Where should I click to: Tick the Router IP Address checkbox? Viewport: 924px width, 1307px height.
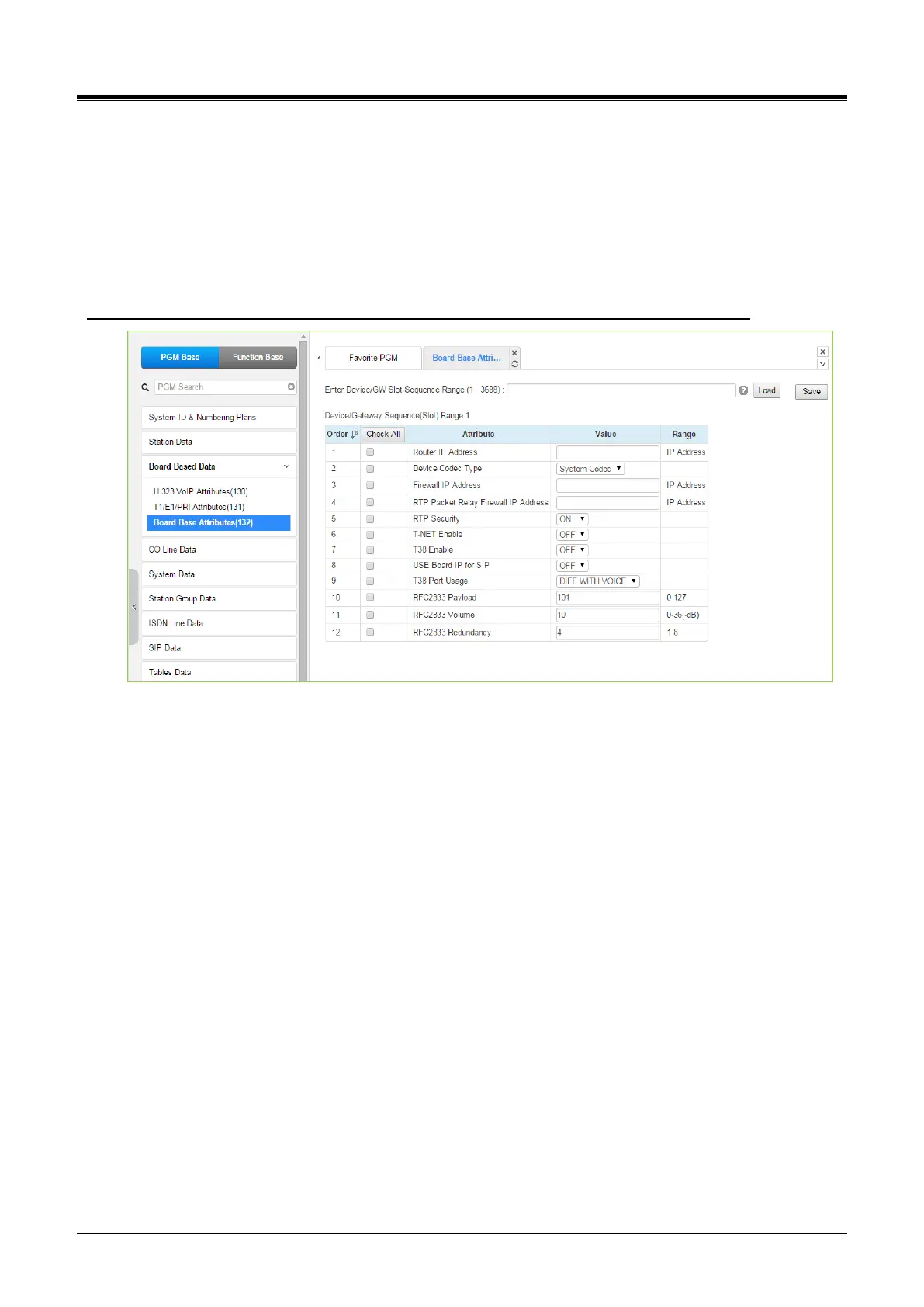[x=370, y=452]
